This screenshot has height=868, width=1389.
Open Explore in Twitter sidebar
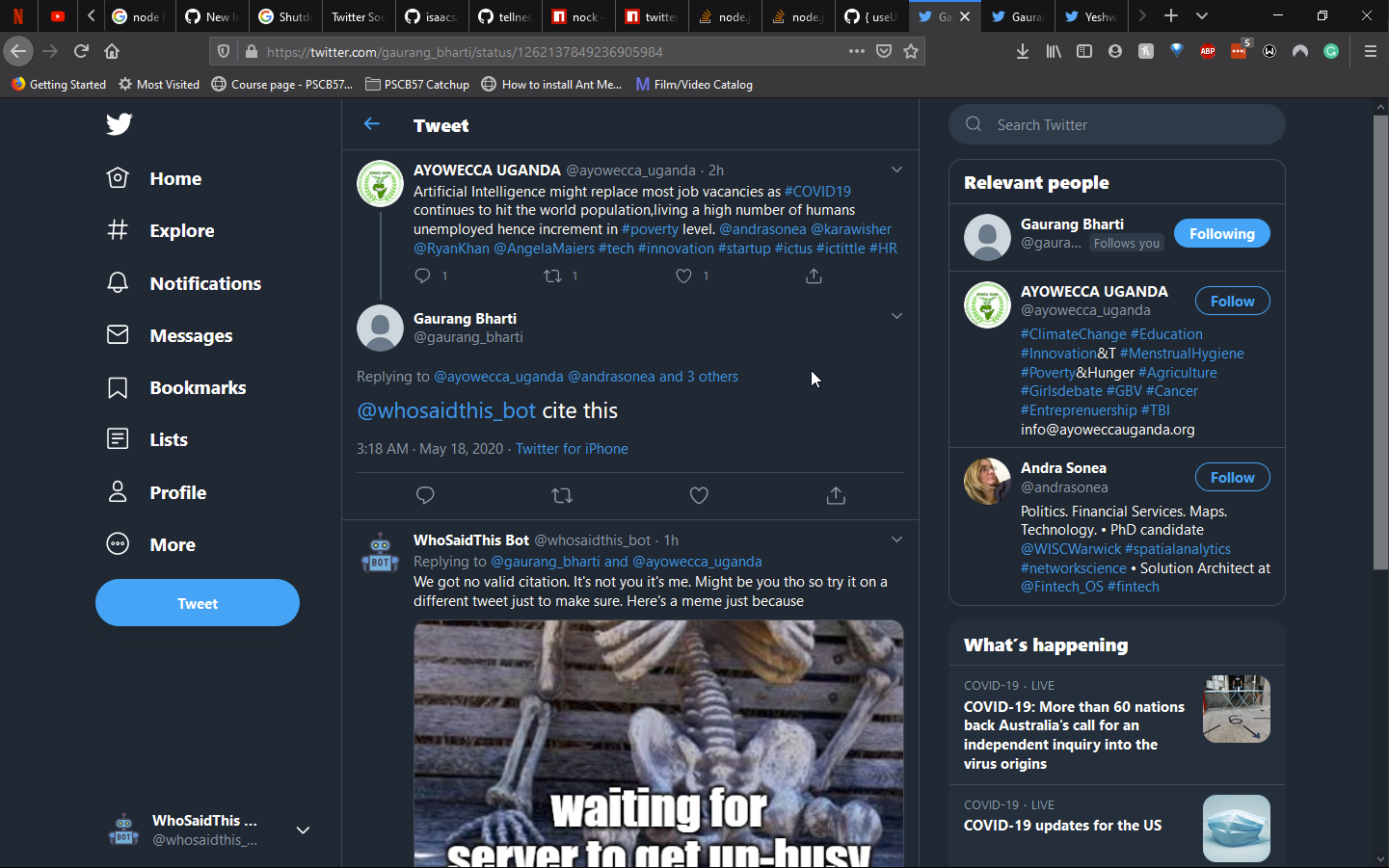click(x=160, y=230)
